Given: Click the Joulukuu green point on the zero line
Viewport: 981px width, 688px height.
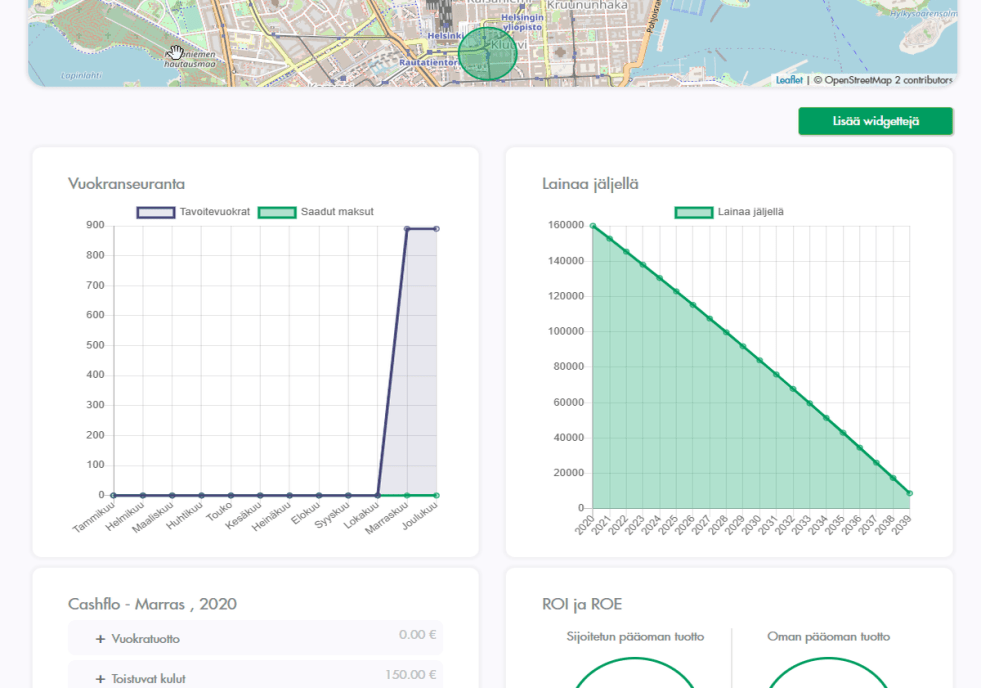Looking at the screenshot, I should point(436,495).
